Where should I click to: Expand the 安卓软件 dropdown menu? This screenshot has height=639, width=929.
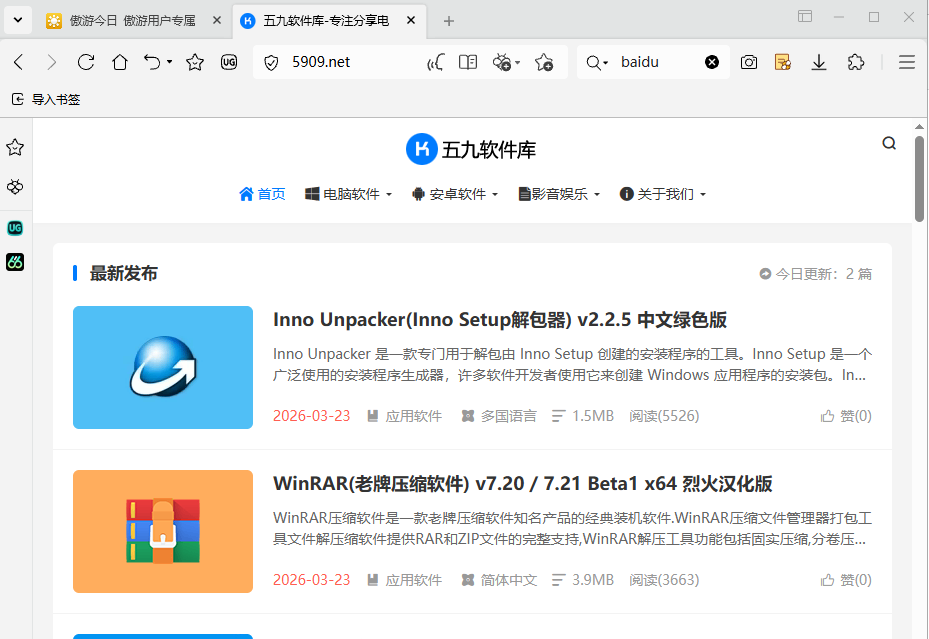click(x=455, y=194)
